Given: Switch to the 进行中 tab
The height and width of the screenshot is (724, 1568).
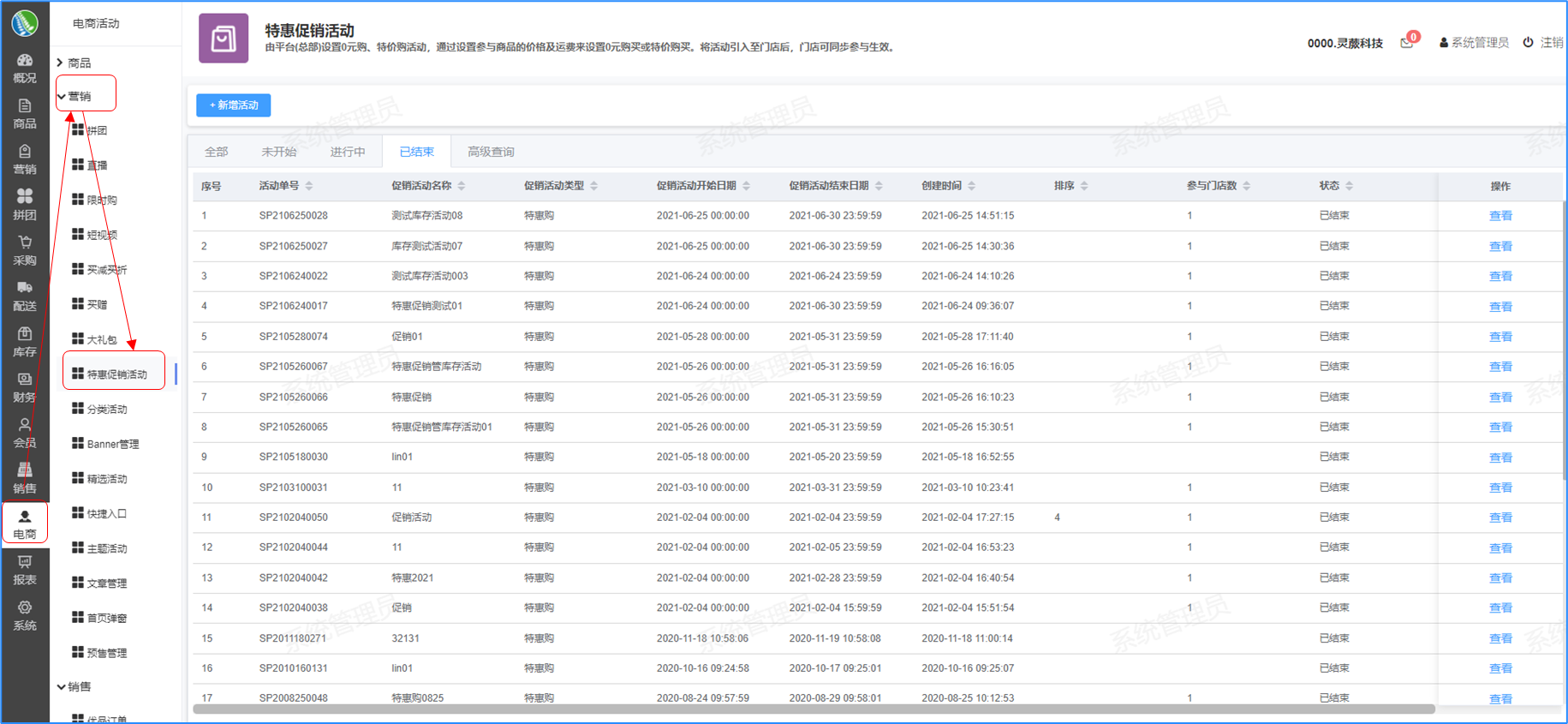Looking at the screenshot, I should pos(348,152).
